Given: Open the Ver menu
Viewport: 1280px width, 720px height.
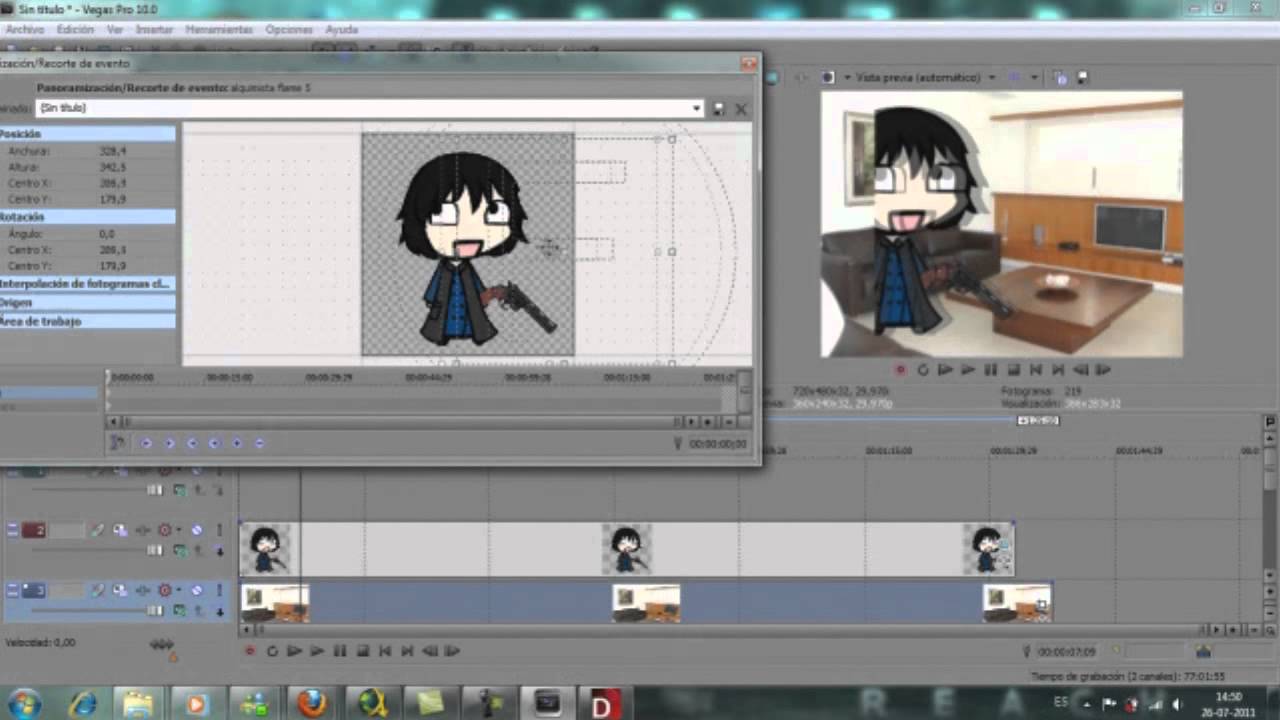Looking at the screenshot, I should pos(115,30).
